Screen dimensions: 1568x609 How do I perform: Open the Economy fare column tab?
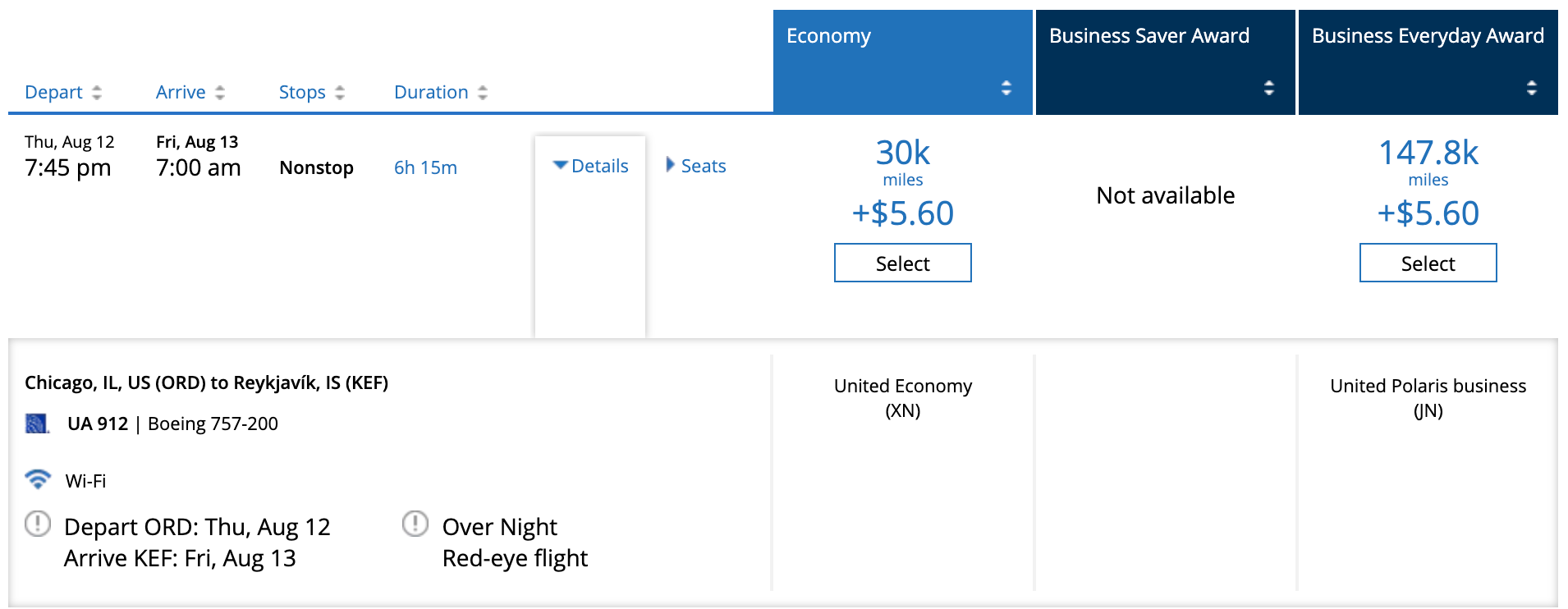click(x=829, y=36)
